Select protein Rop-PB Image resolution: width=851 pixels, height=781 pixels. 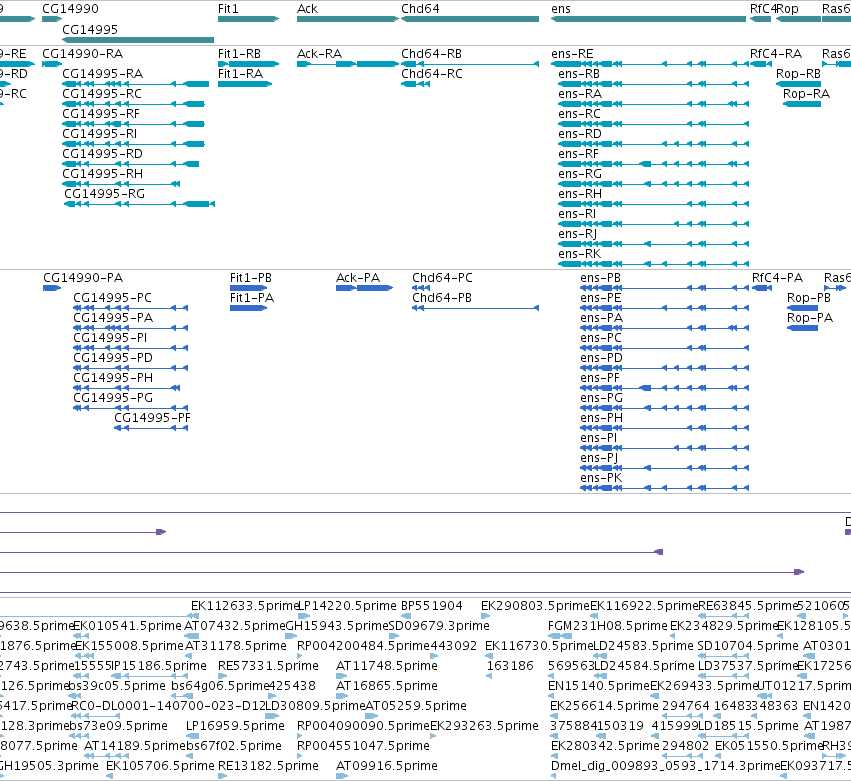[802, 308]
